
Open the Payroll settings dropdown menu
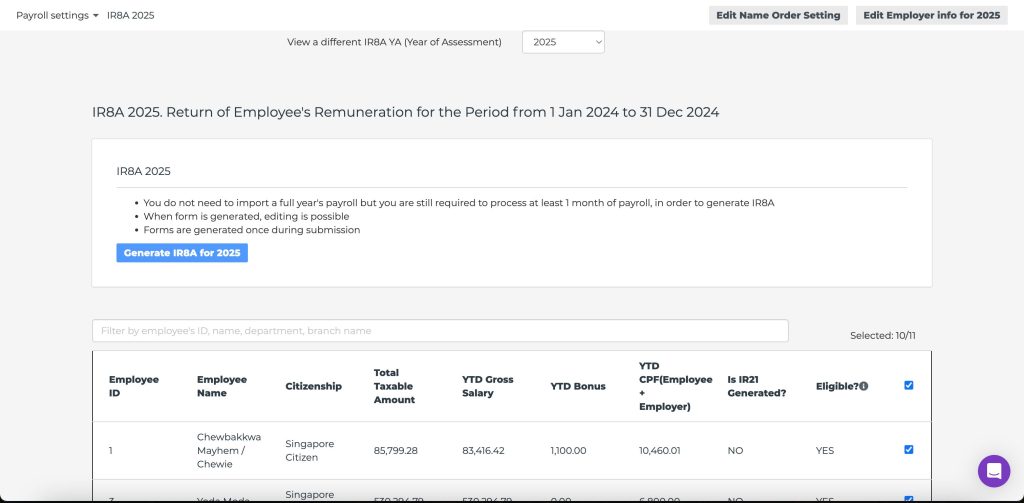point(57,16)
